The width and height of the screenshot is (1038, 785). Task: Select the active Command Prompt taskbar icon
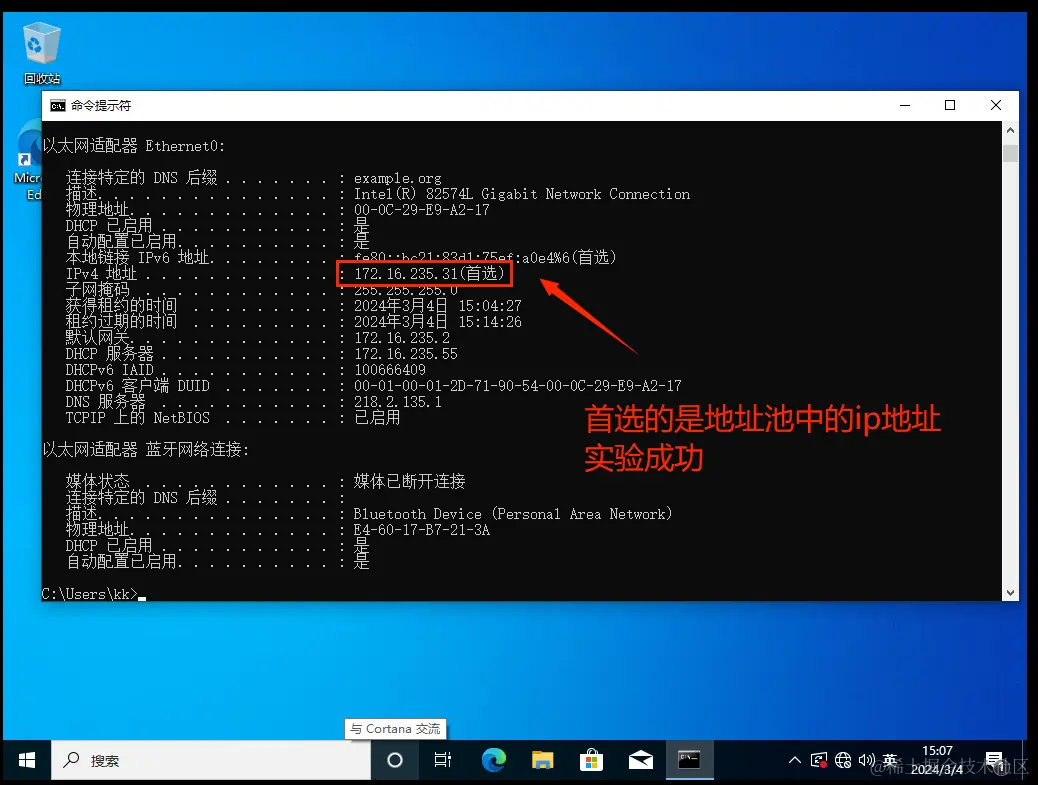689,760
